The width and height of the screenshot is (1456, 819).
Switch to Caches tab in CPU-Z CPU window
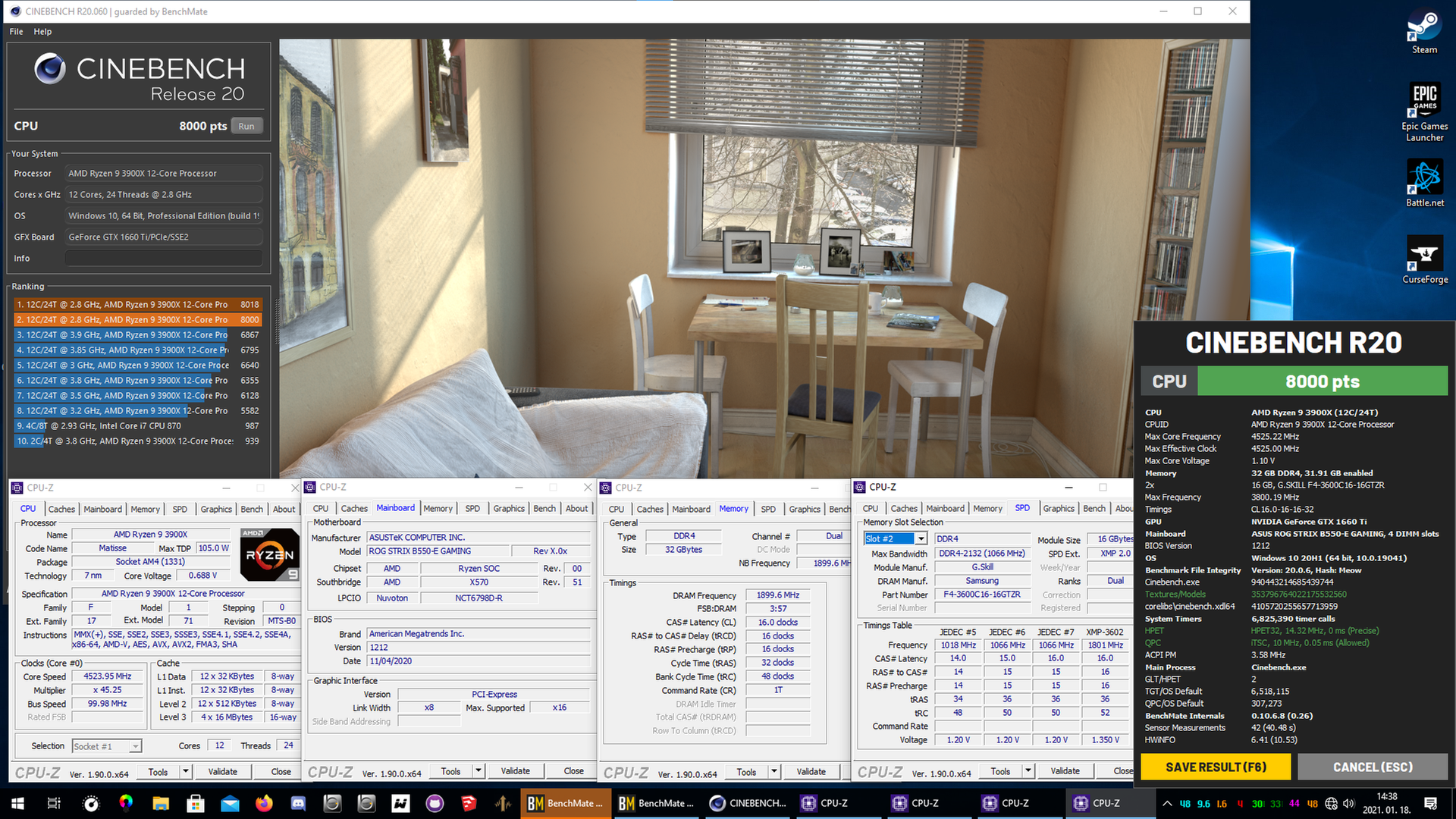(61, 509)
